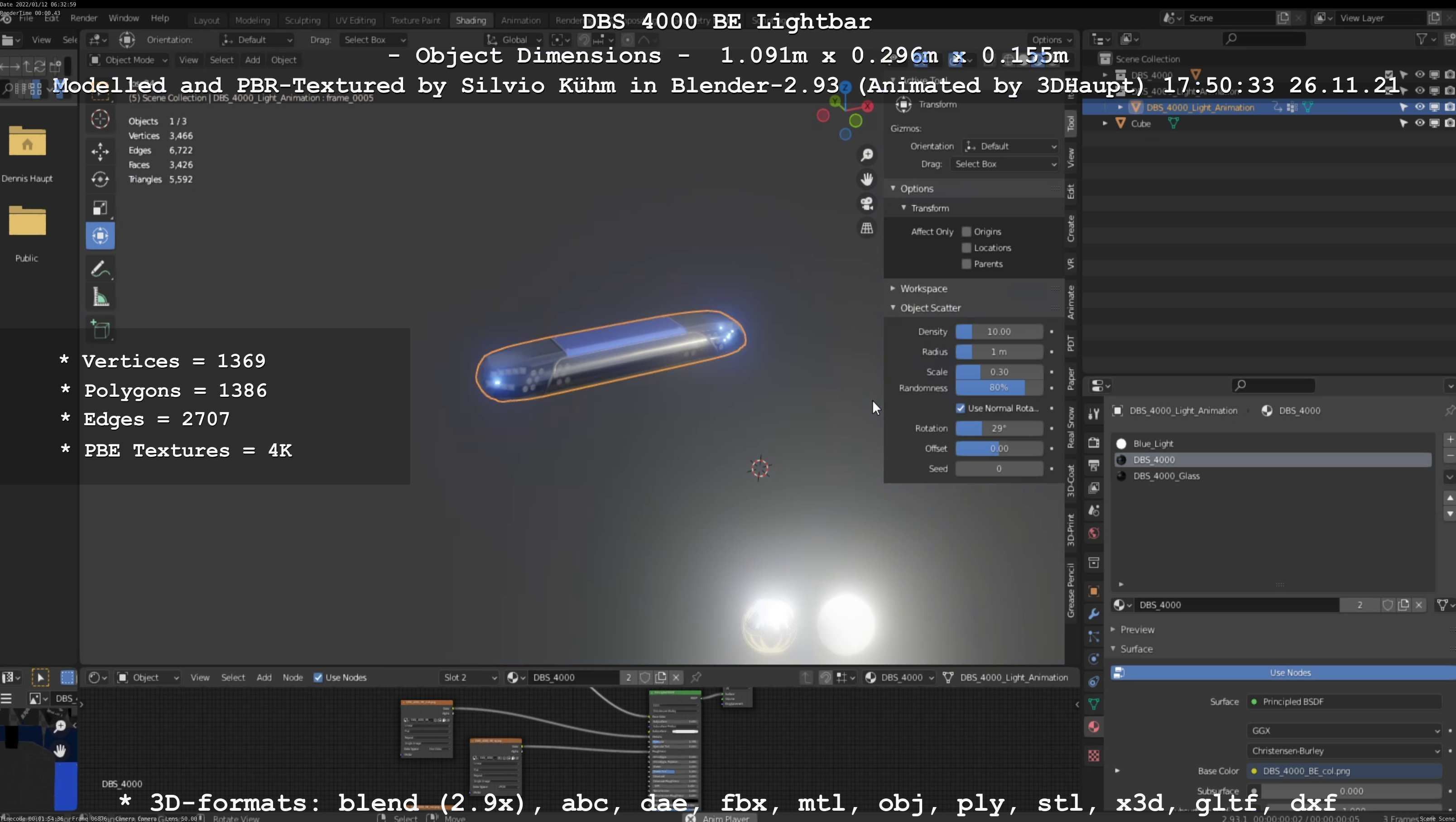The height and width of the screenshot is (822, 1456).
Task: Open the Slot 2 material slot dropdown
Action: [x=469, y=677]
